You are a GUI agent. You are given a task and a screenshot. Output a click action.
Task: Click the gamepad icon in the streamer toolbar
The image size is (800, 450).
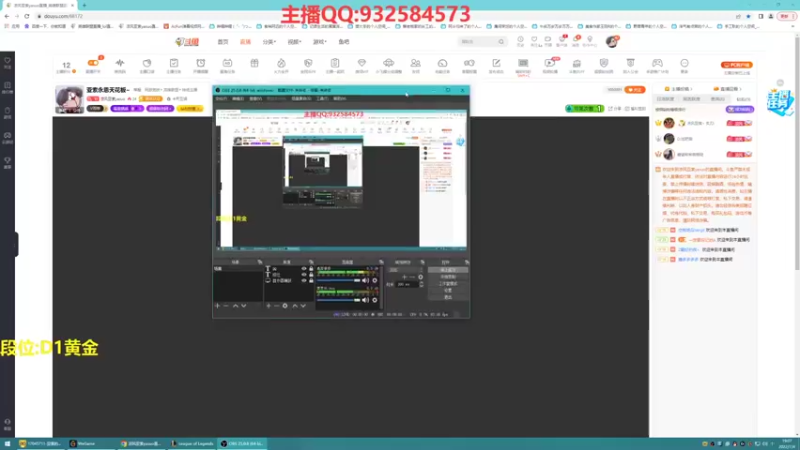(x=657, y=63)
